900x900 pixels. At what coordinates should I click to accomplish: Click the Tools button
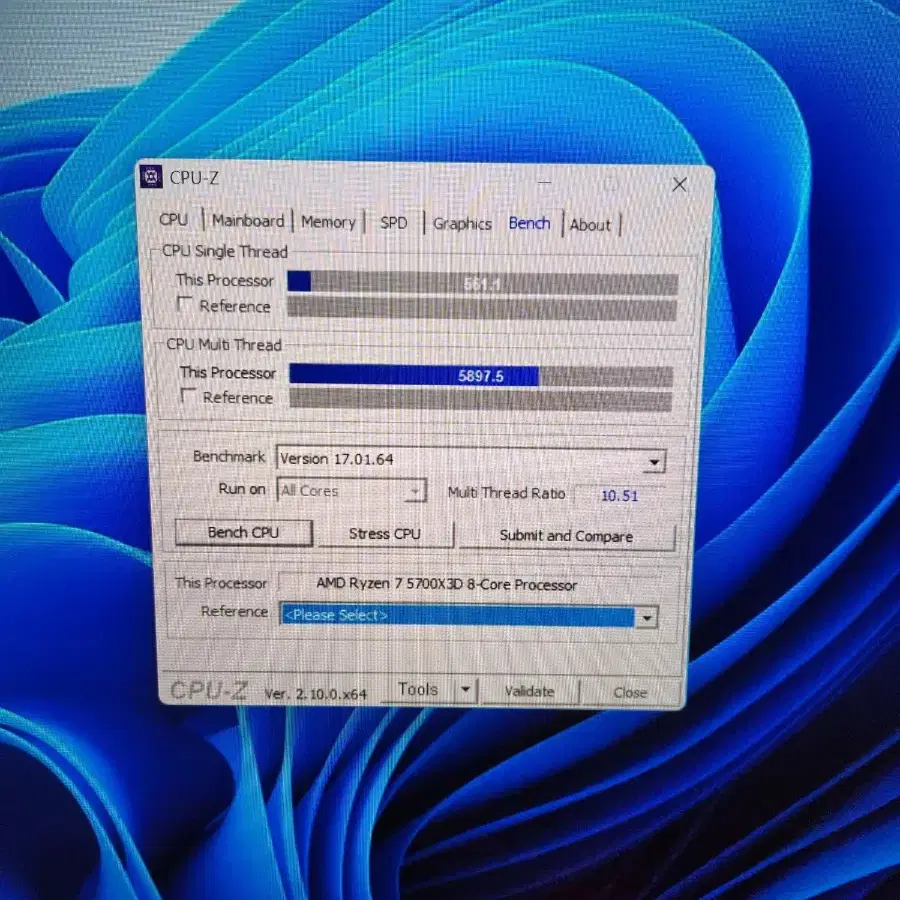[418, 689]
